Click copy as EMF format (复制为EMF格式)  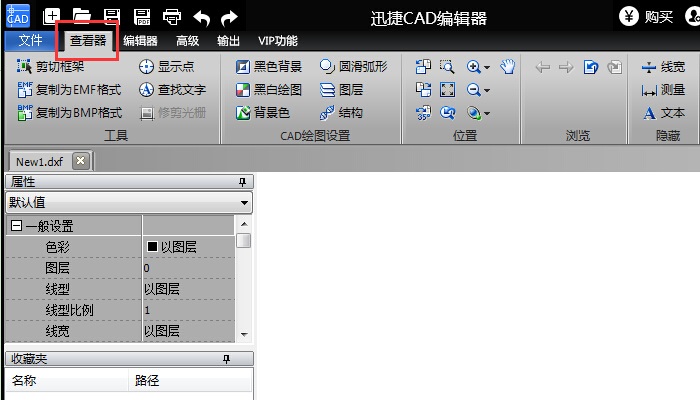coord(70,90)
